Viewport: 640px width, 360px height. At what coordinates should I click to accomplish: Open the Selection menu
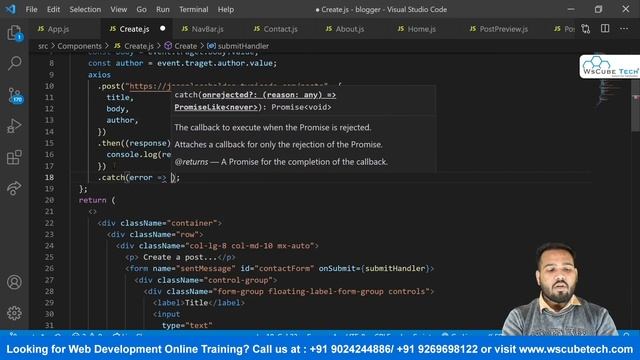coord(85,9)
